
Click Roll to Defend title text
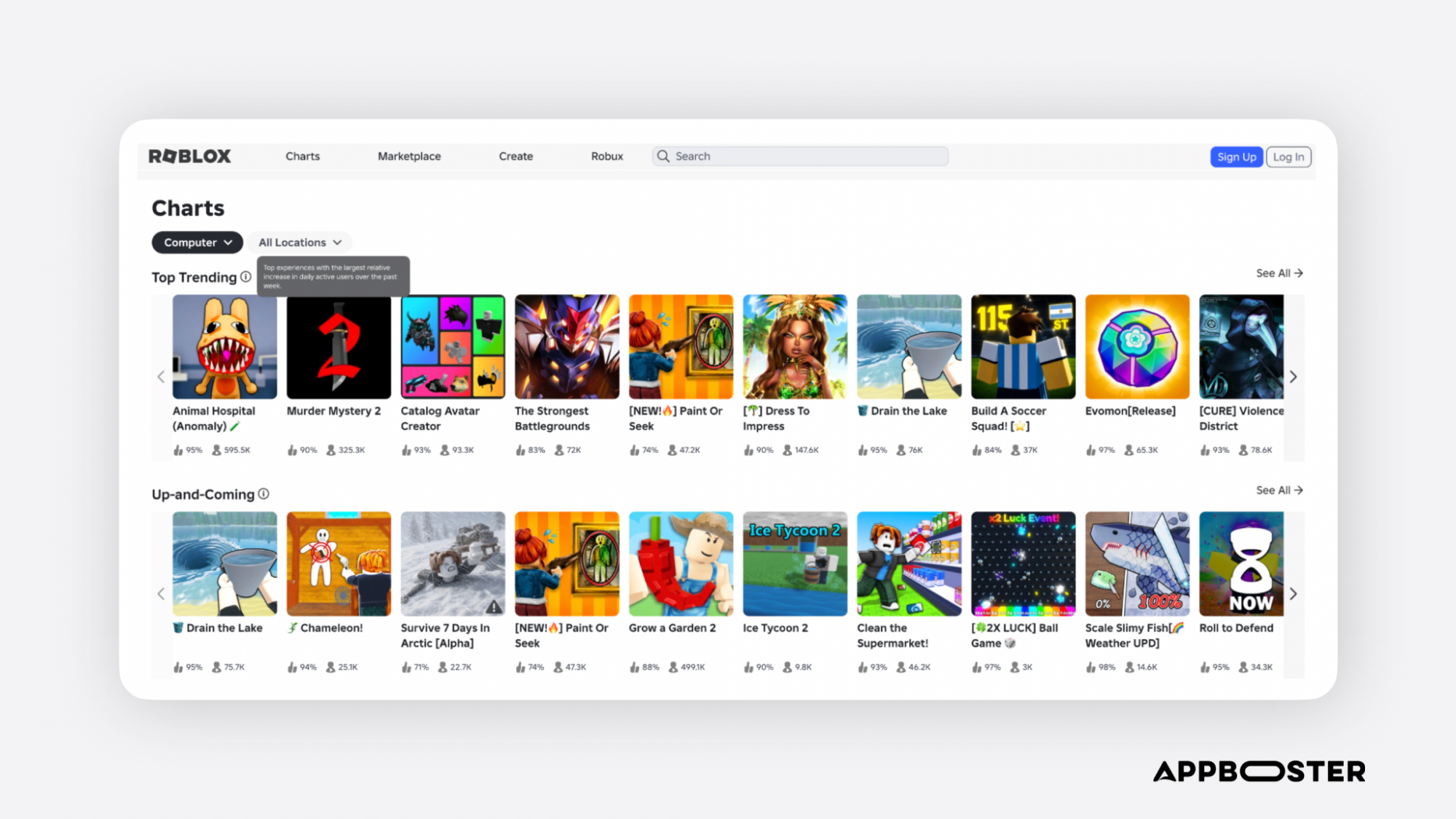[x=1237, y=628]
